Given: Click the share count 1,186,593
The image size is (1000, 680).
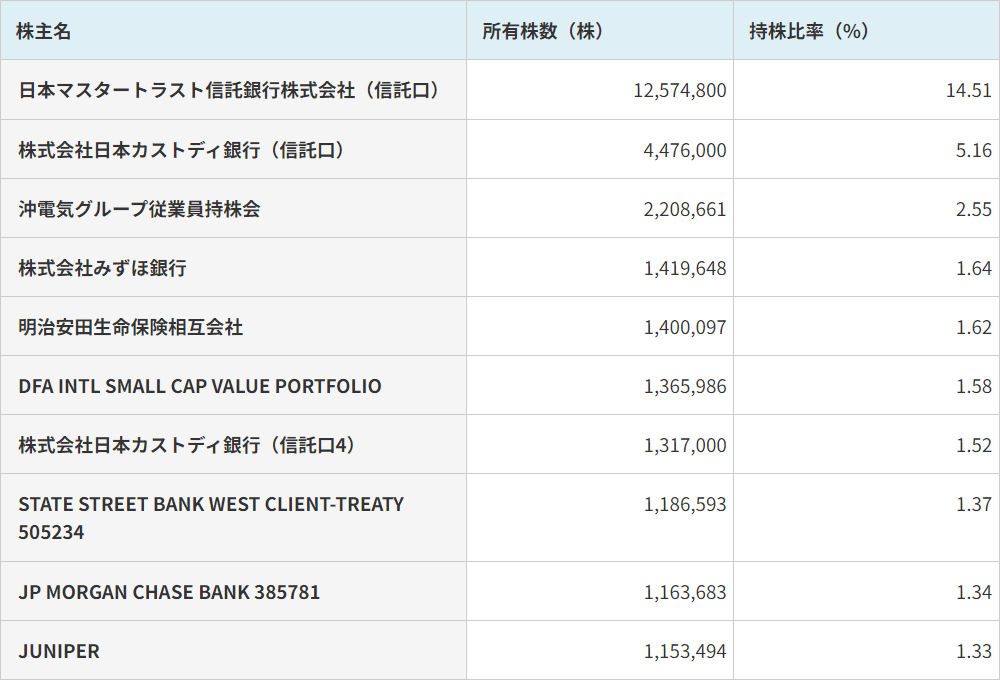Looking at the screenshot, I should (684, 505).
